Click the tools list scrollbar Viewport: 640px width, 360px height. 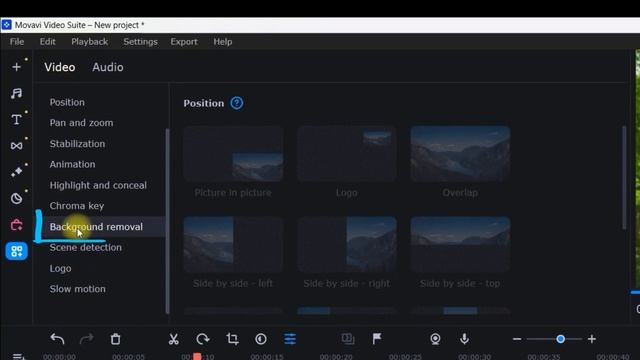tap(167, 221)
